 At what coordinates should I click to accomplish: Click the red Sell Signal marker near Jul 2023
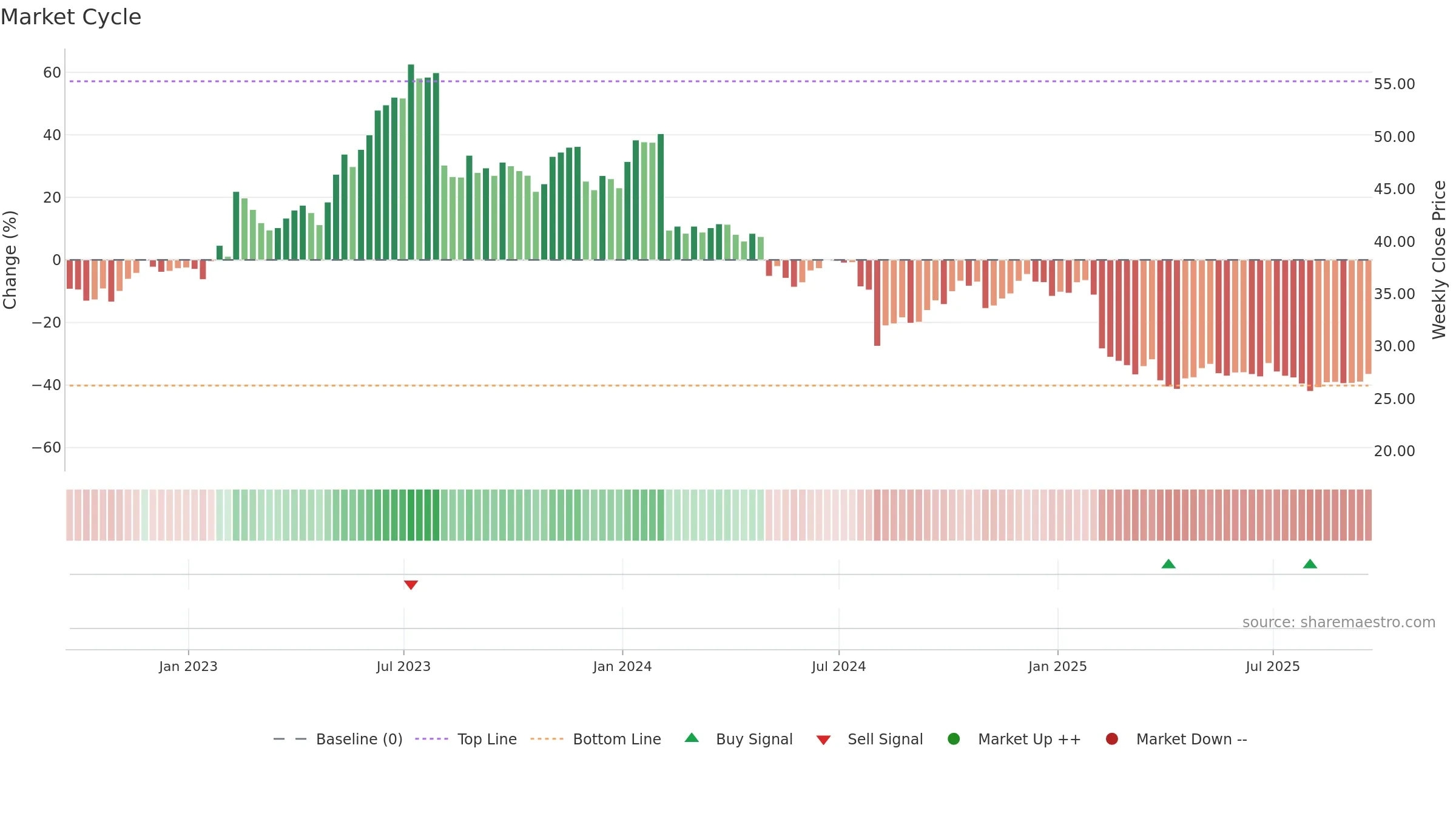pos(411,585)
